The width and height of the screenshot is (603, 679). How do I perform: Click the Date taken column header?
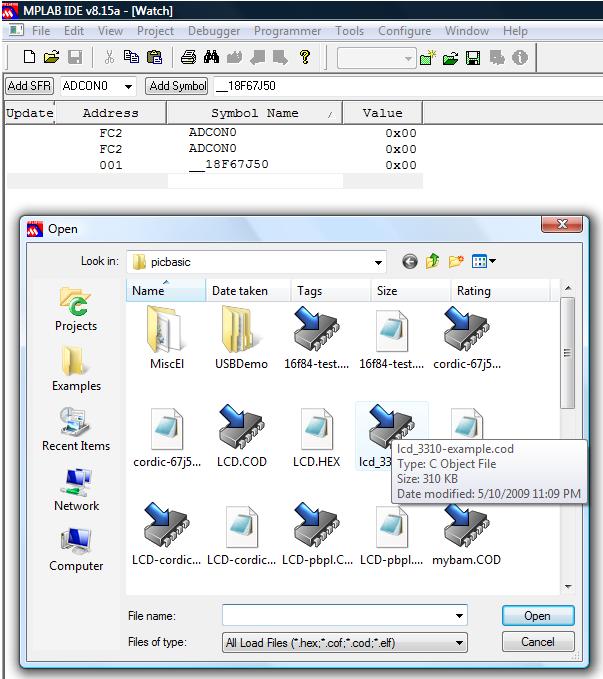[247, 291]
